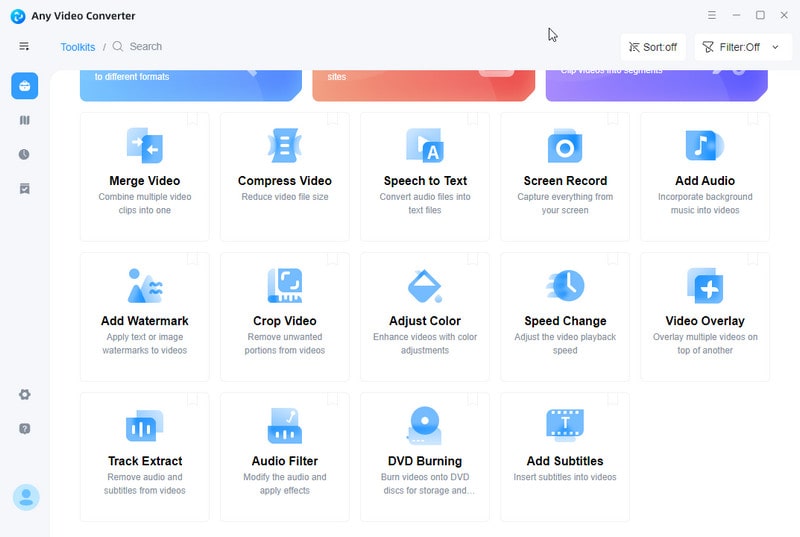Click 'Capture everything from your screen' text

(565, 203)
